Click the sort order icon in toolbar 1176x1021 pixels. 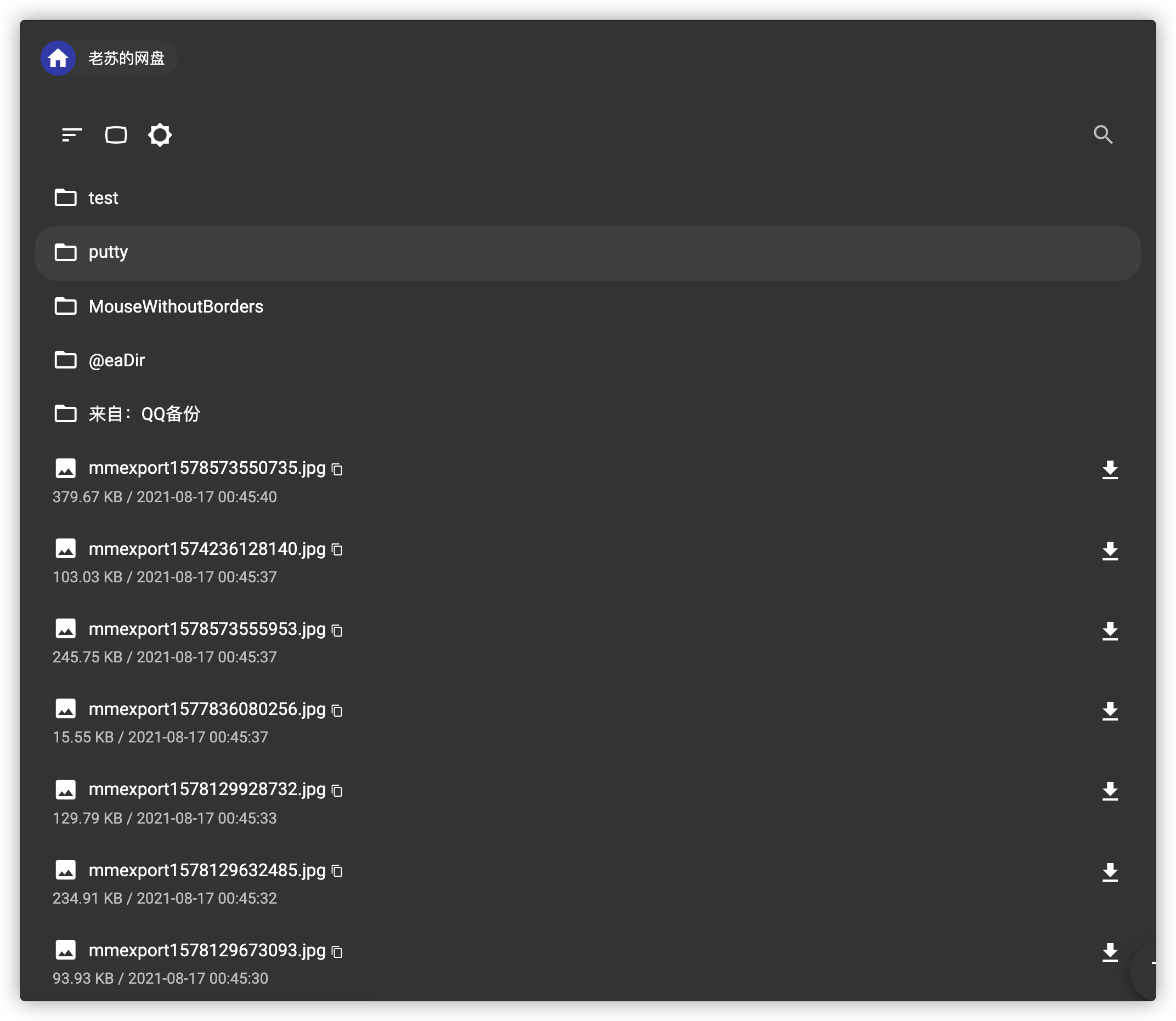(71, 134)
